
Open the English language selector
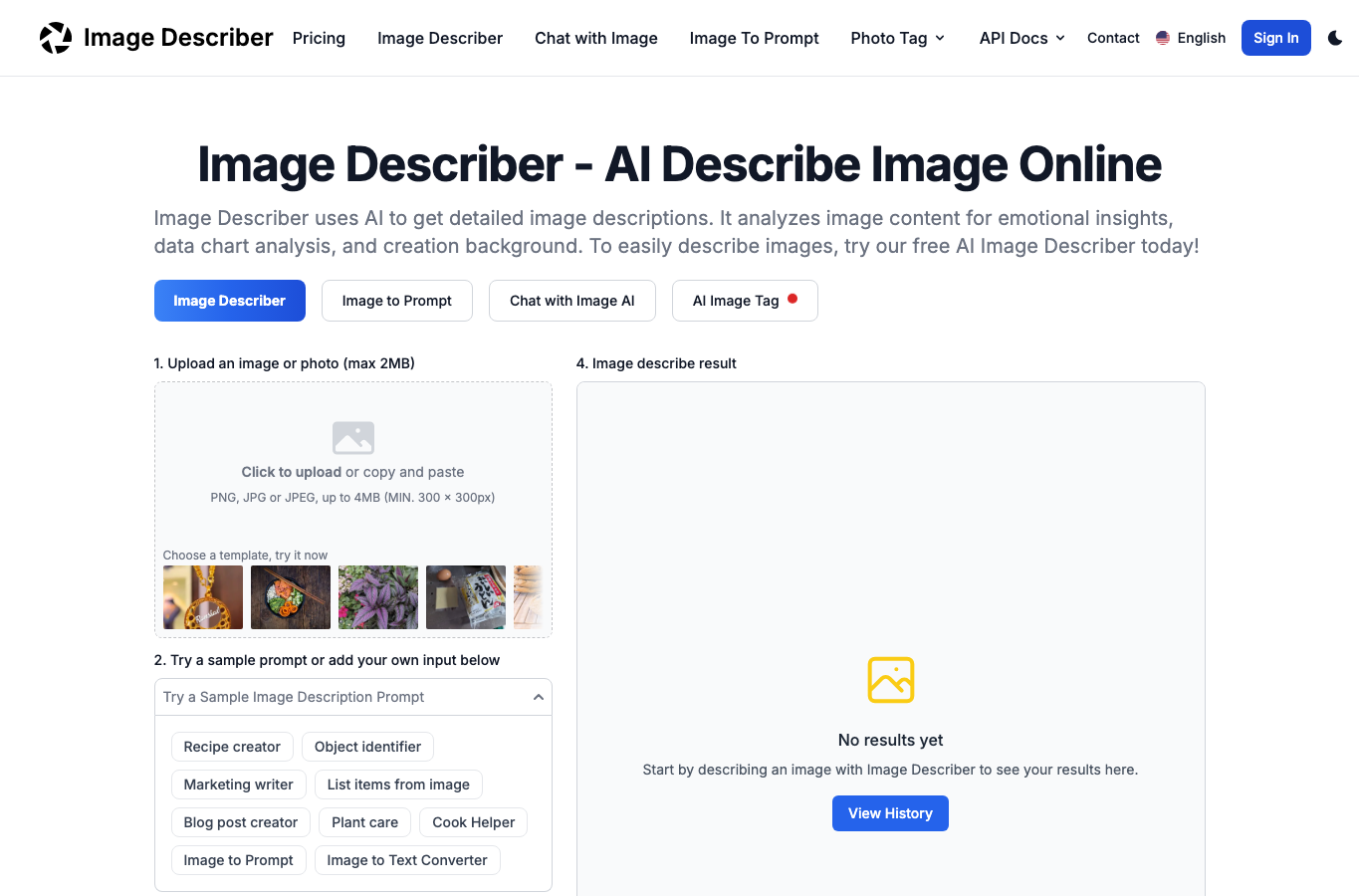tap(1191, 38)
